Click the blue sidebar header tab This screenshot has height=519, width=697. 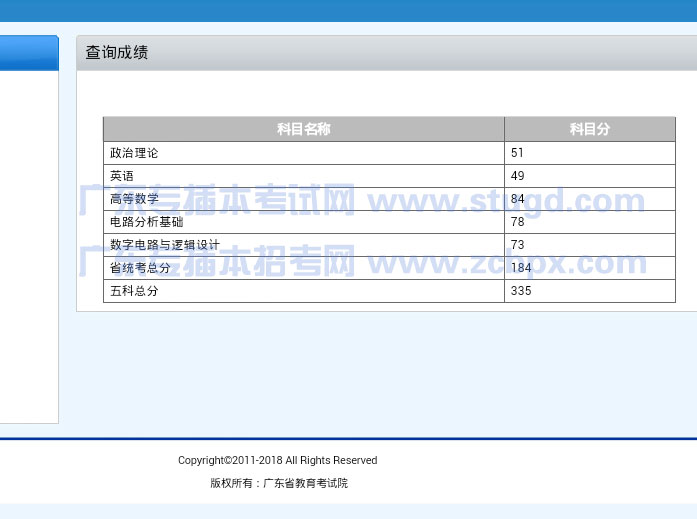[x=29, y=53]
